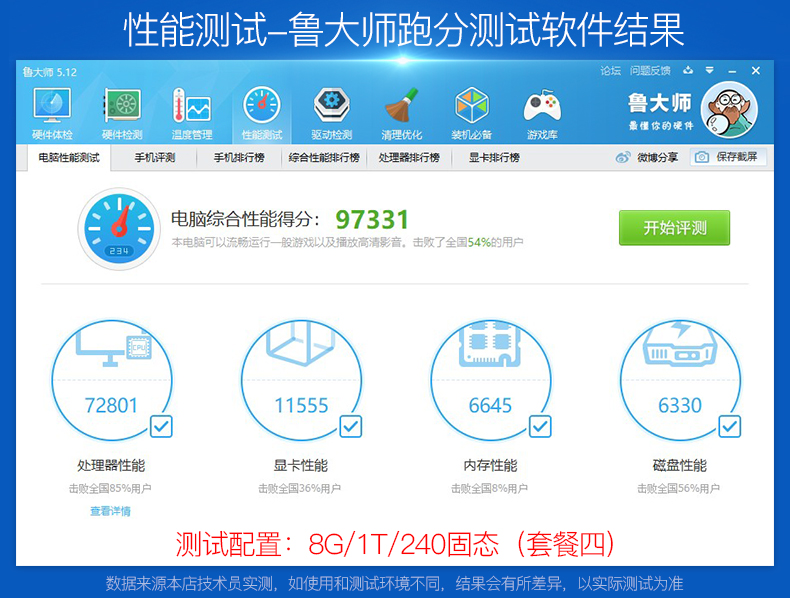Open 装机必备 essentials cube icon
The width and height of the screenshot is (790, 598).
point(472,105)
